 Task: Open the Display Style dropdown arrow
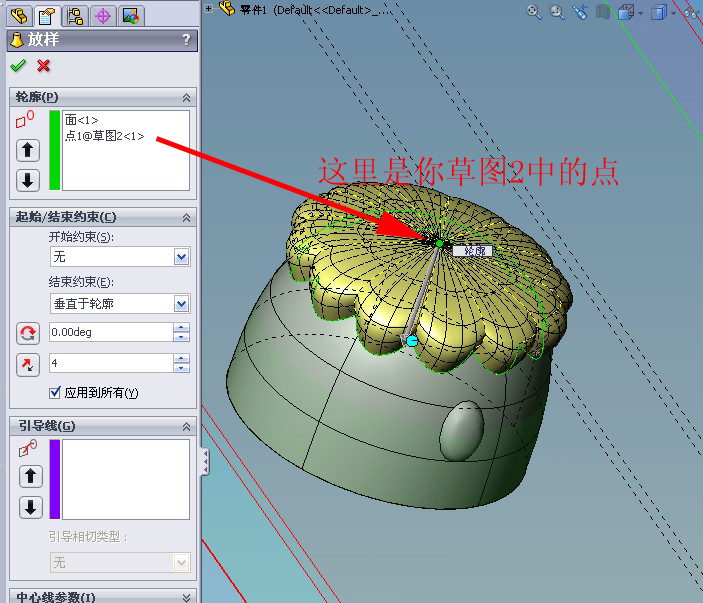coord(673,13)
